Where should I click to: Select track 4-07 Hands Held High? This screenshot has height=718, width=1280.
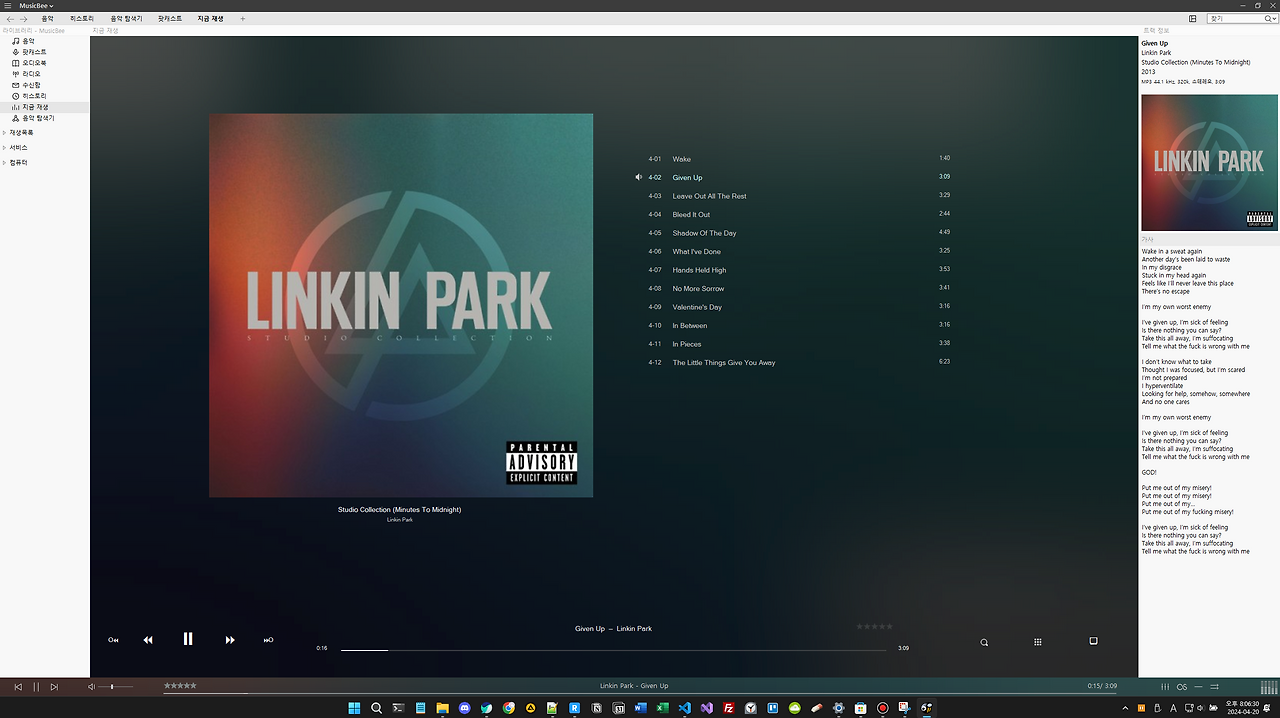[x=798, y=270]
